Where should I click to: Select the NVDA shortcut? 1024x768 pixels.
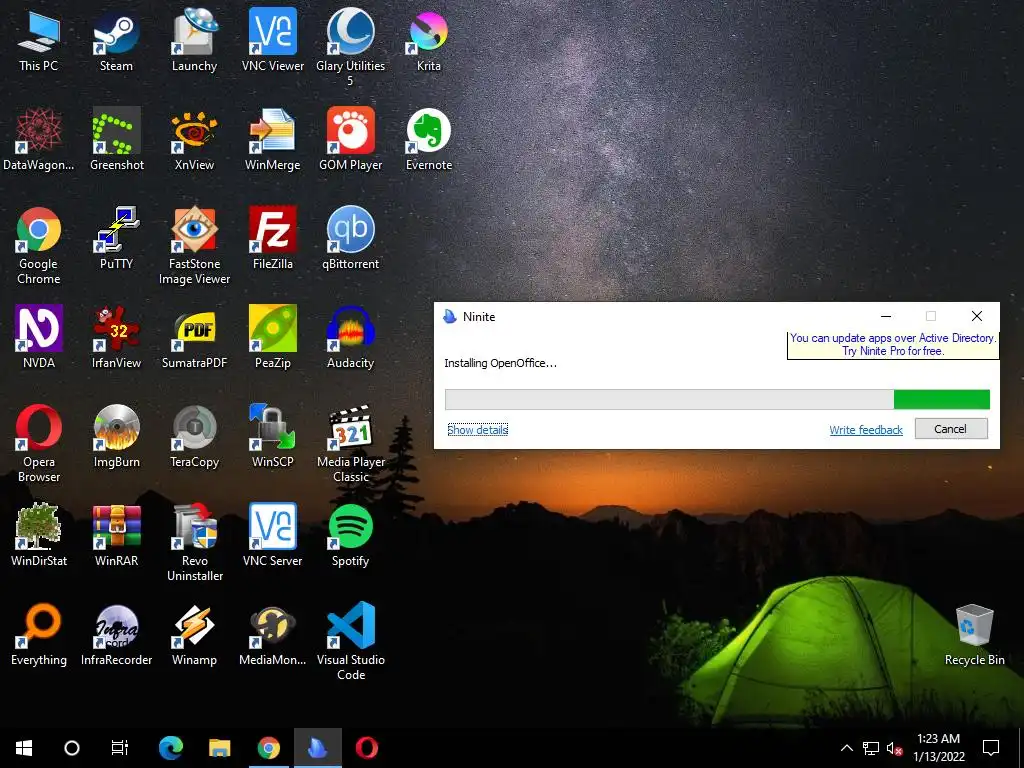[x=39, y=337]
